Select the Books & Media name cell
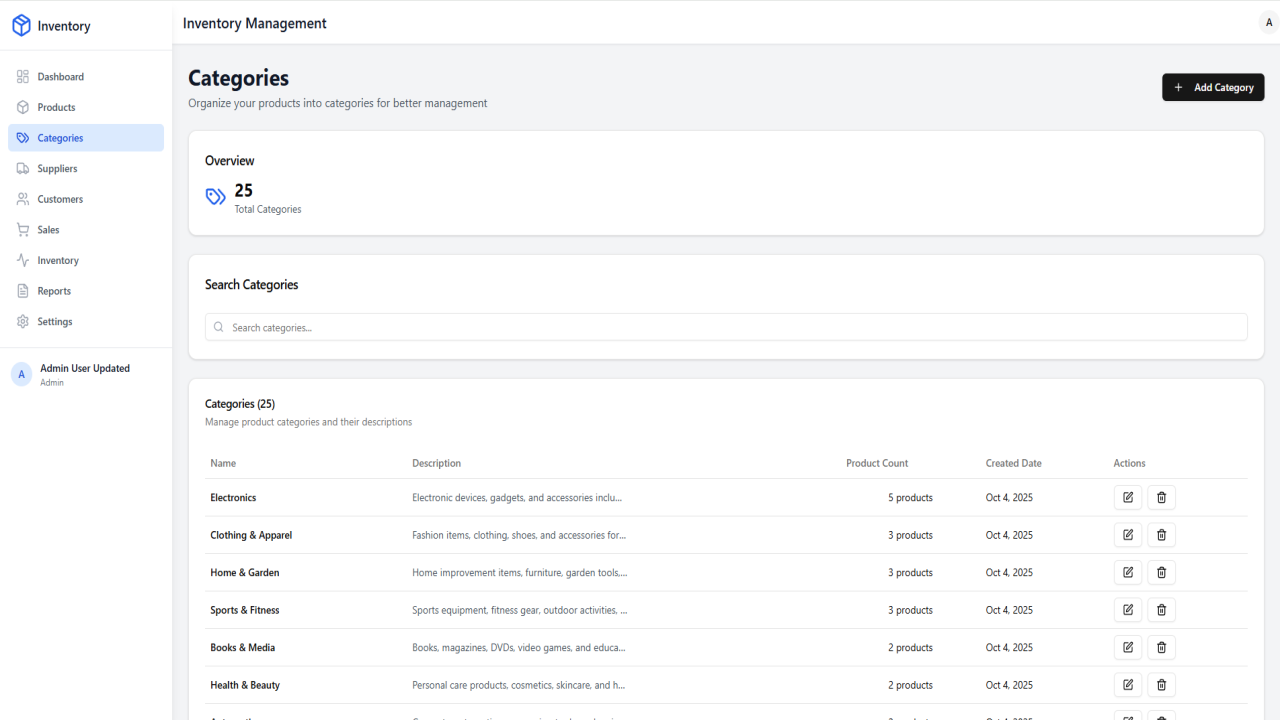The image size is (1280, 720). coord(242,647)
